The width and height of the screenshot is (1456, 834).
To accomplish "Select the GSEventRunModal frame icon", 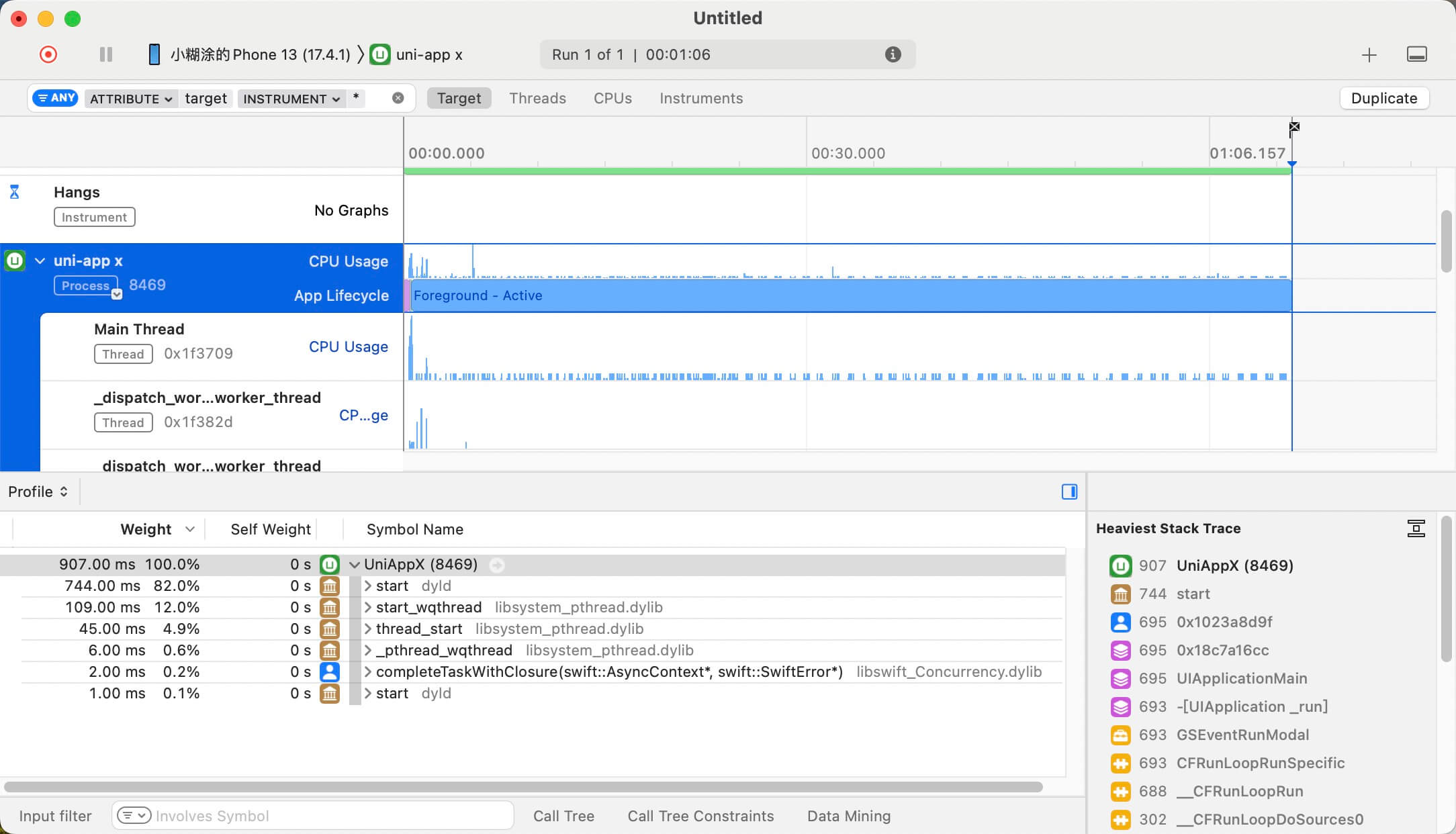I will tap(1120, 735).
